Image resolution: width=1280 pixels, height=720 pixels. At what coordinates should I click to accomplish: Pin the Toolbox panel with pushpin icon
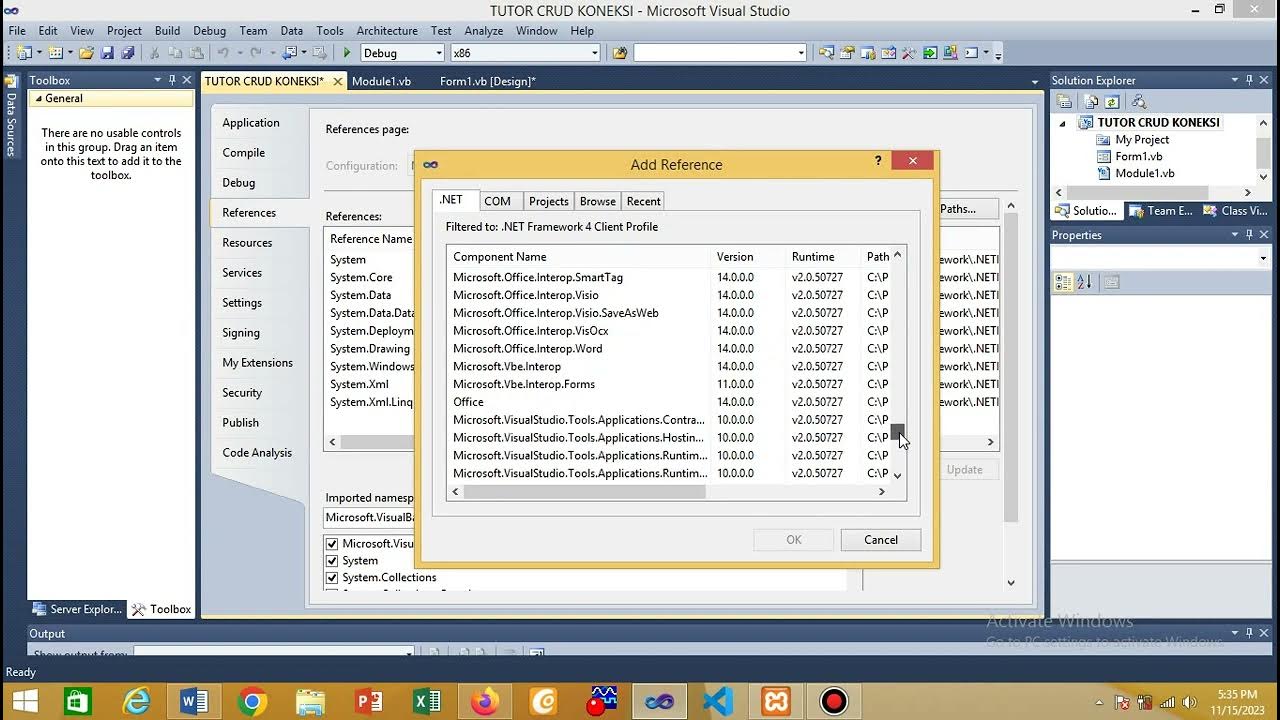tap(172, 80)
